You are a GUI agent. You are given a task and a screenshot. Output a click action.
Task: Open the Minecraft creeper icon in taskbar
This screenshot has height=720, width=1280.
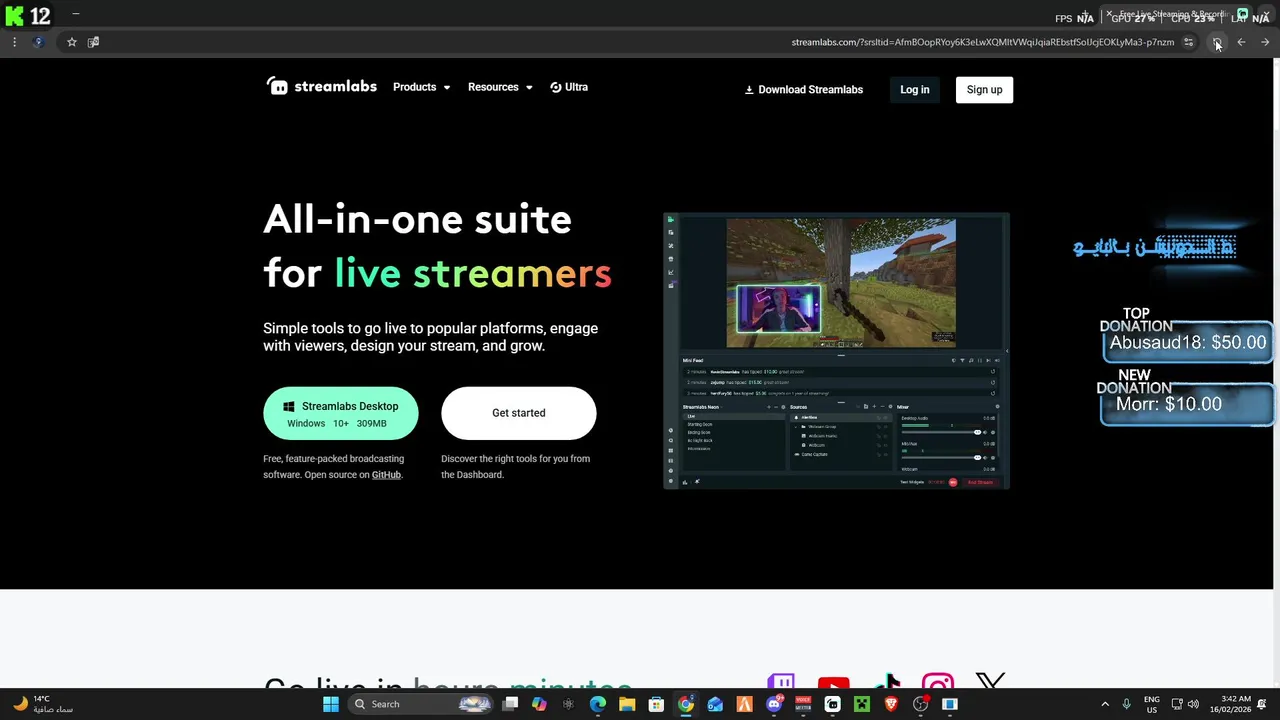pos(862,704)
